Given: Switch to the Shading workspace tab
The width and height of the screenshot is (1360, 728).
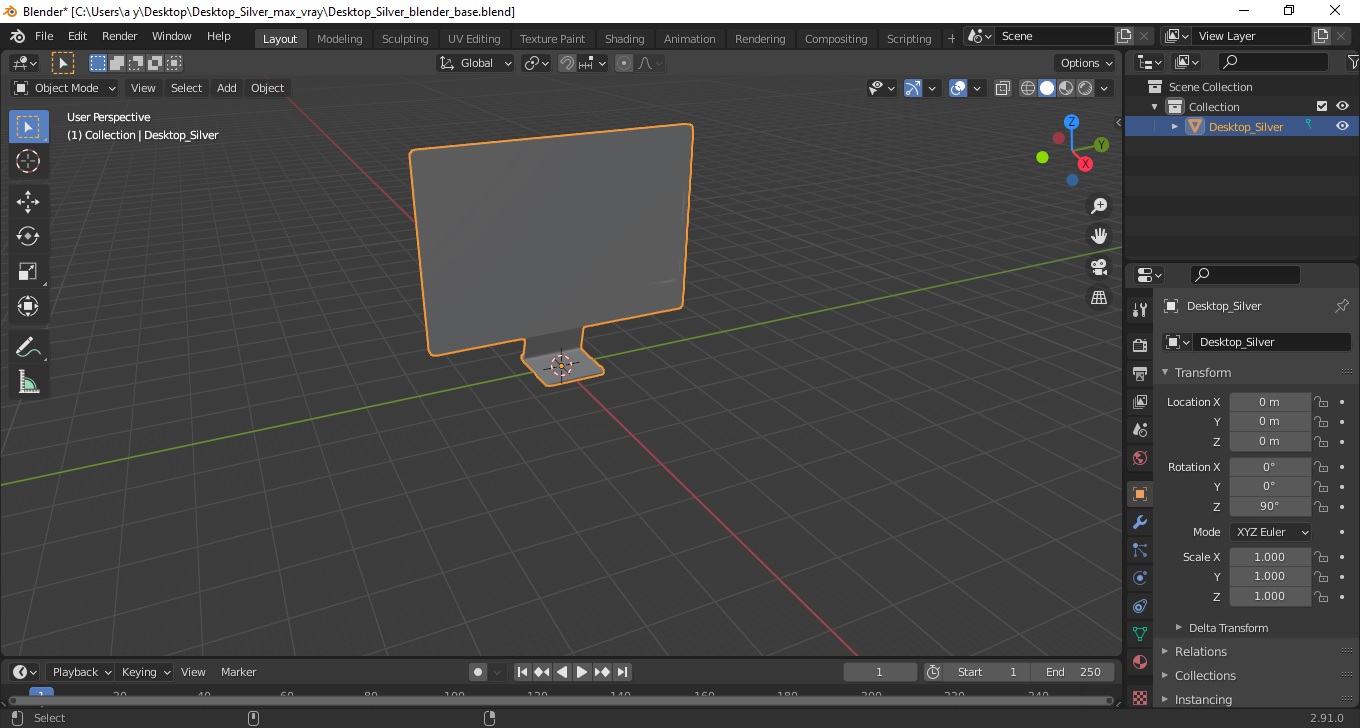Looking at the screenshot, I should [x=624, y=39].
